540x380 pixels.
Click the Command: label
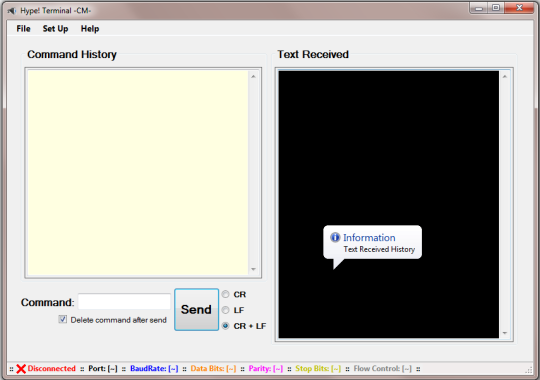[x=48, y=302]
